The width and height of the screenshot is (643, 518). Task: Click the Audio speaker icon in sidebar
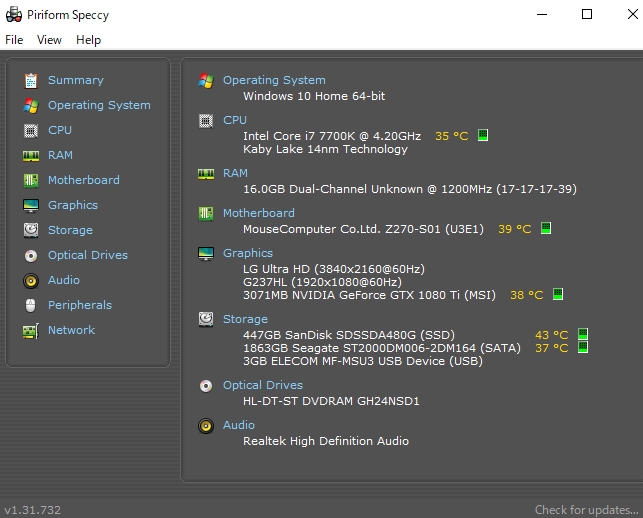31,281
